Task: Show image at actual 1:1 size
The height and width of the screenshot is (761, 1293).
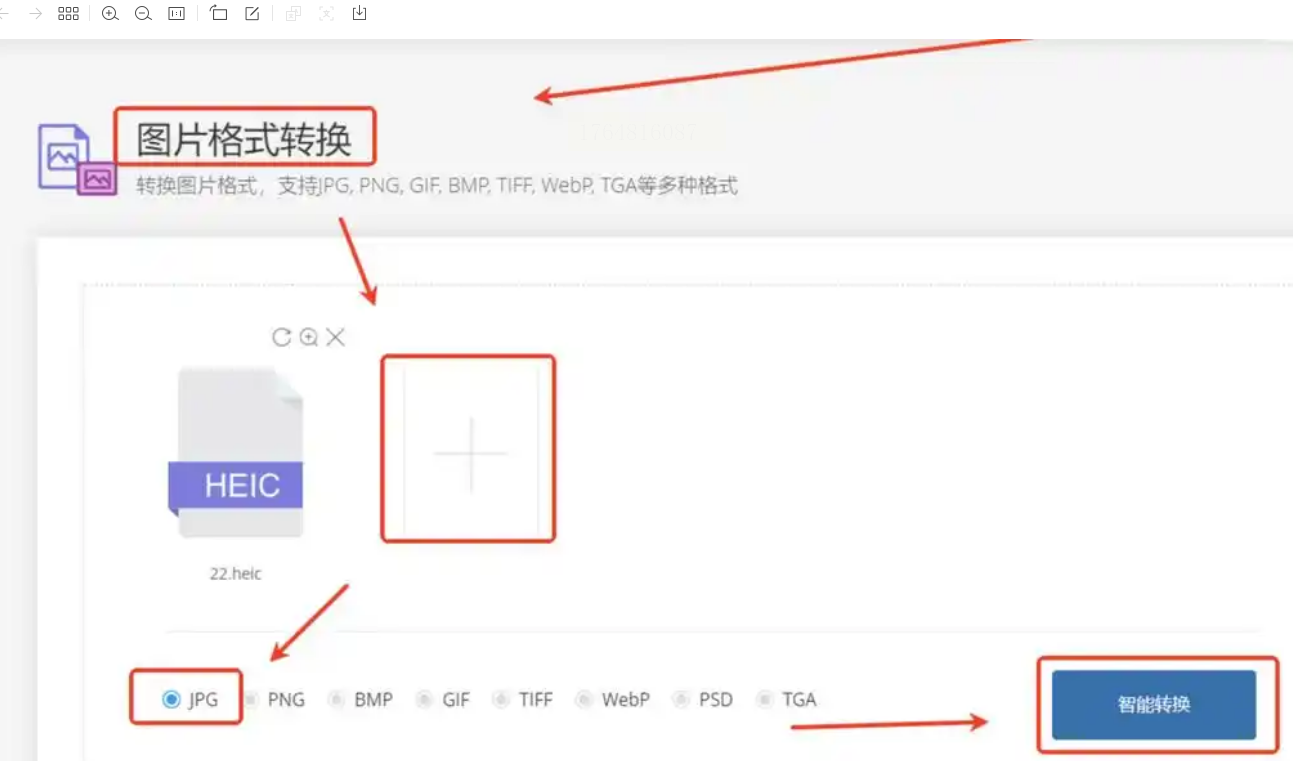Action: coord(177,14)
